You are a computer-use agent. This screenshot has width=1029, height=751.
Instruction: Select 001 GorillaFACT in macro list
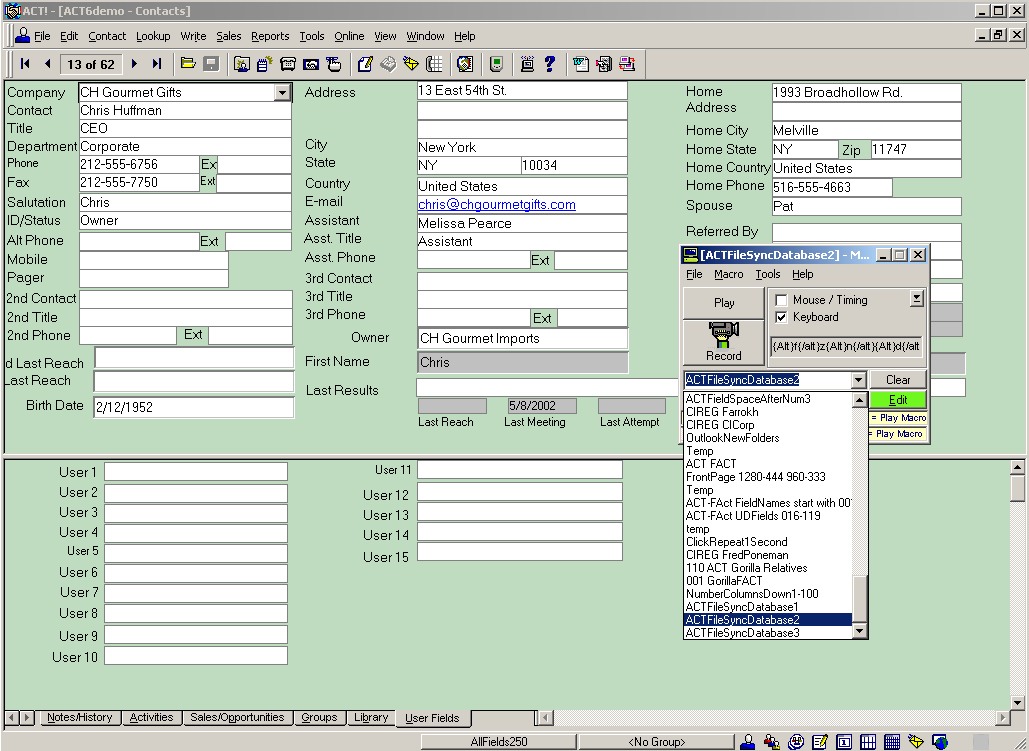[768, 581]
